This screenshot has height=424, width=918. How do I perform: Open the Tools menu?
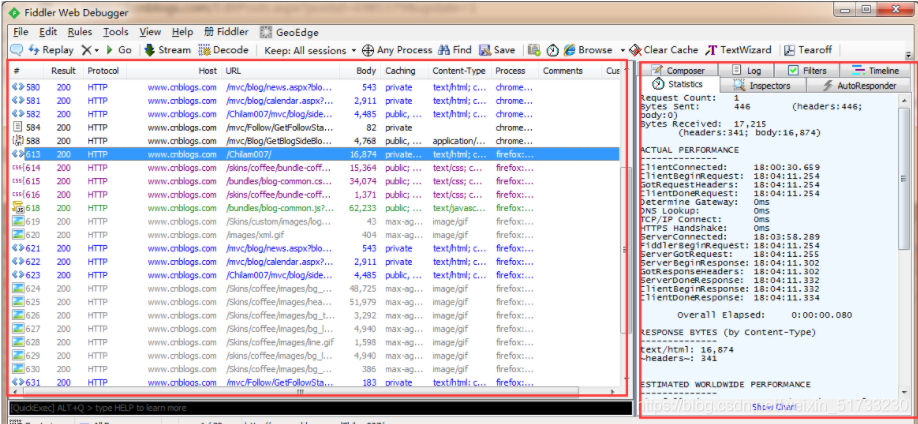point(116,32)
